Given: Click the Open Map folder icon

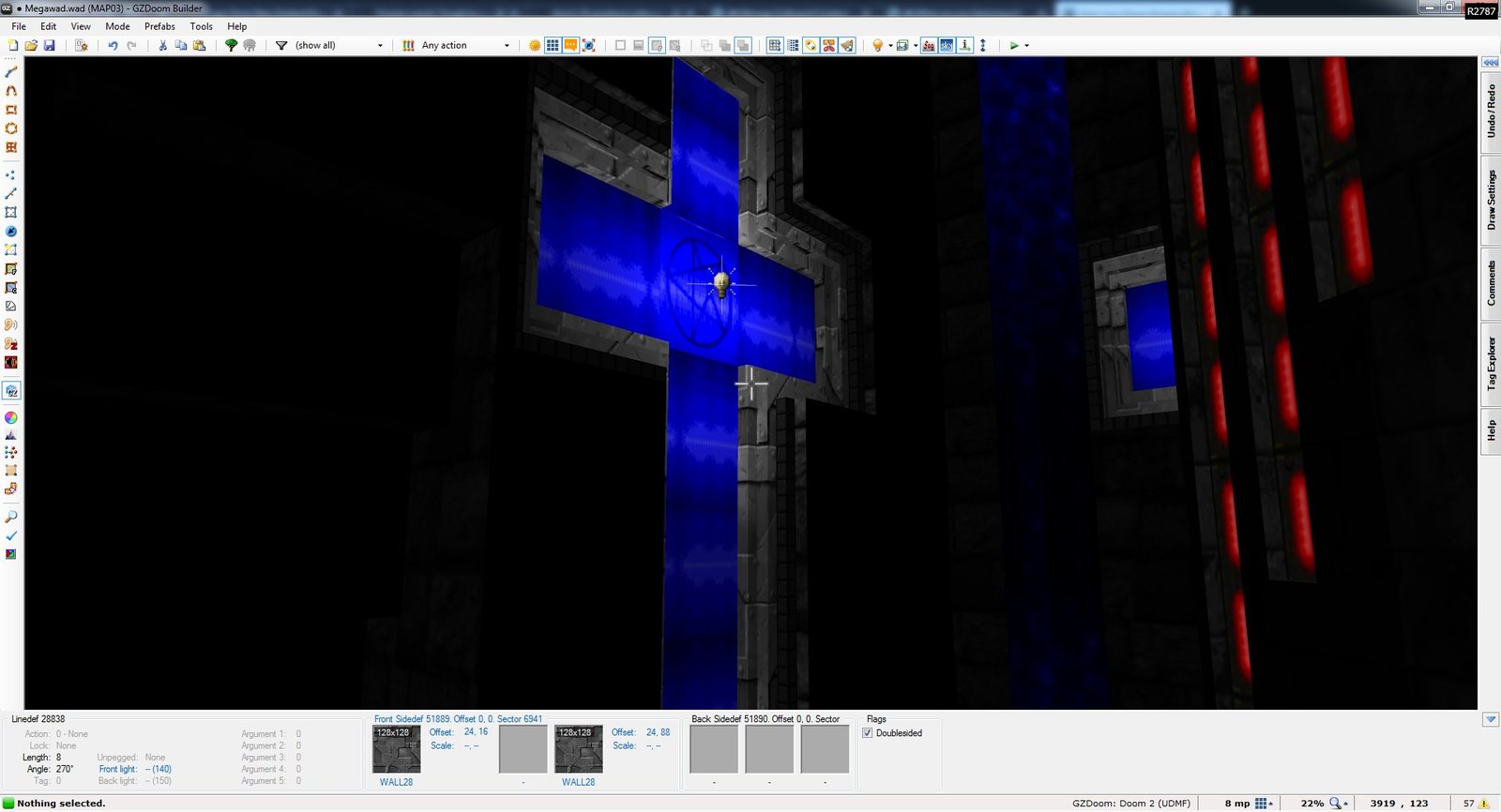Looking at the screenshot, I should coord(31,45).
